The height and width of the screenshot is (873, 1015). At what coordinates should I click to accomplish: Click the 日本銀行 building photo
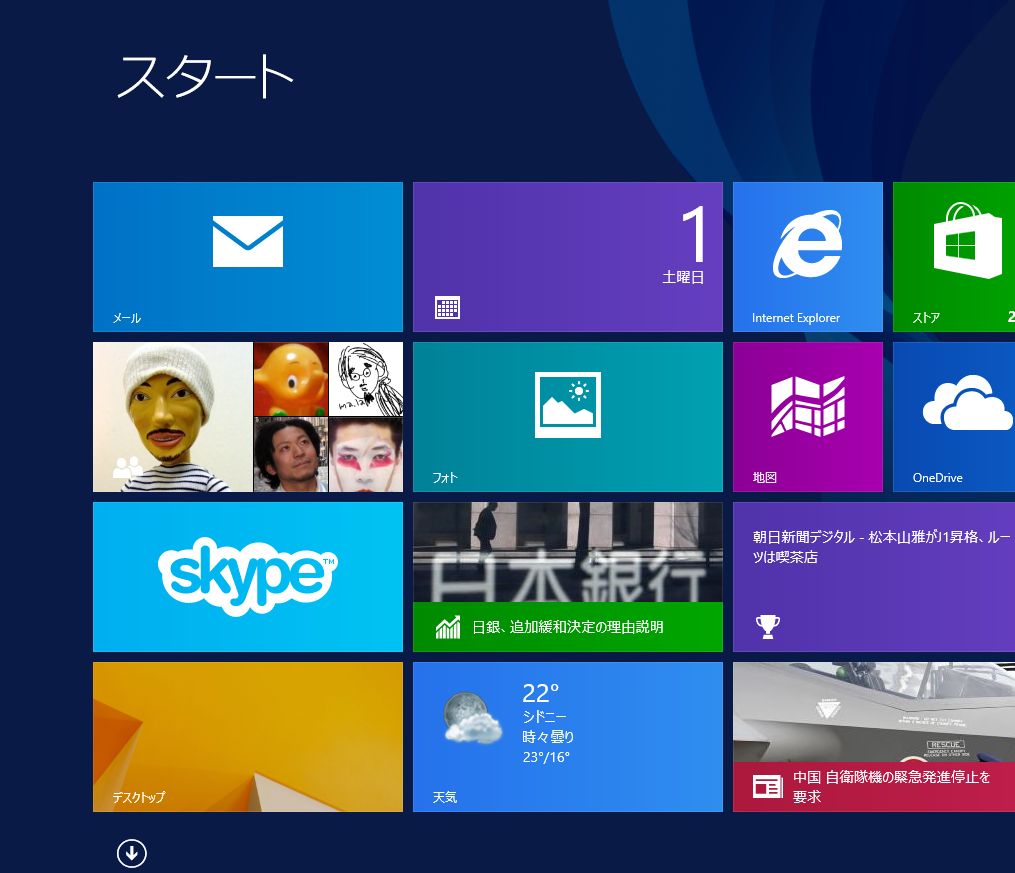point(568,552)
